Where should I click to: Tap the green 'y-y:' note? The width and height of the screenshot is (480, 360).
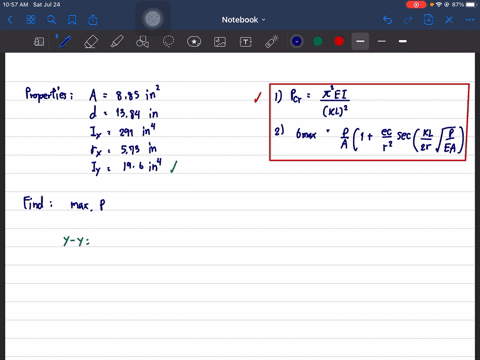point(76,240)
